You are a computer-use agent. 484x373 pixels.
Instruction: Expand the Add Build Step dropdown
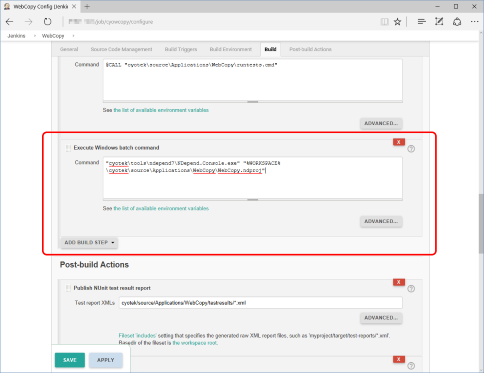point(89,242)
